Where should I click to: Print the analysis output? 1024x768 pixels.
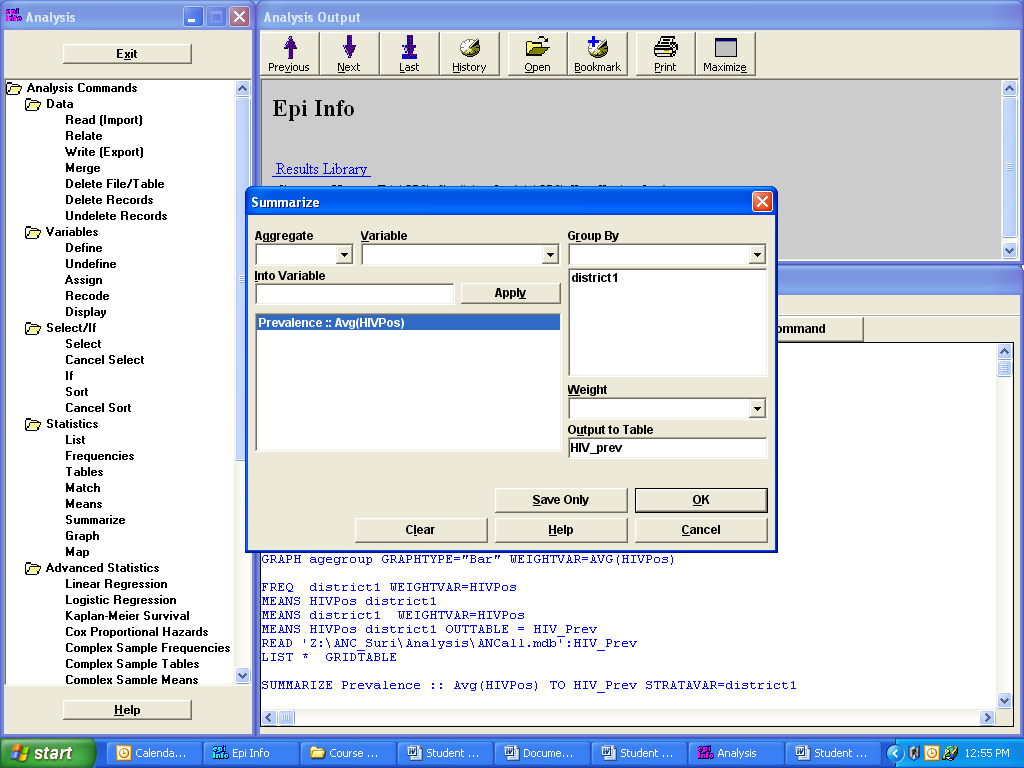point(665,54)
